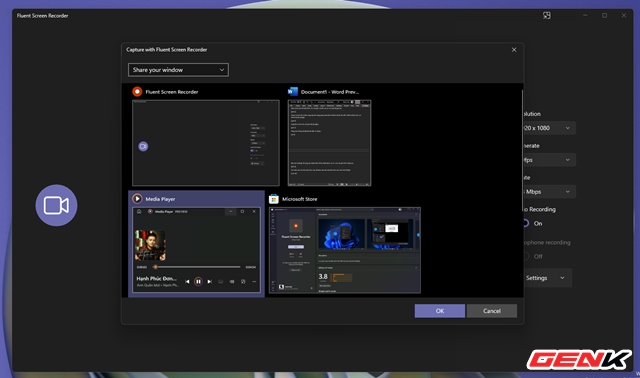Maximize the Fluent Screen Recorder main window
The width and height of the screenshot is (640, 378).
click(x=604, y=16)
